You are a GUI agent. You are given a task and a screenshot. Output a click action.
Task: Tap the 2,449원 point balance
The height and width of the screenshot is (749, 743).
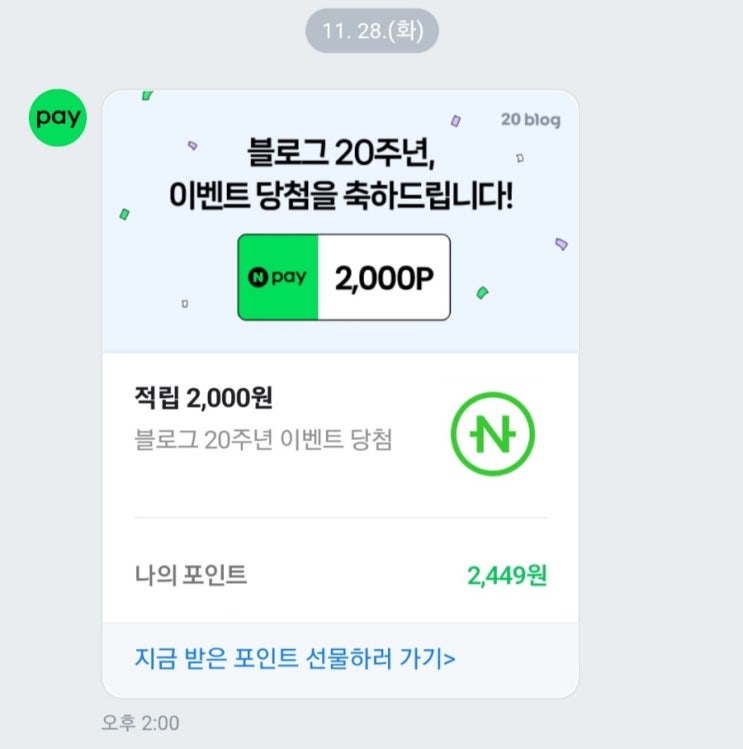point(507,575)
